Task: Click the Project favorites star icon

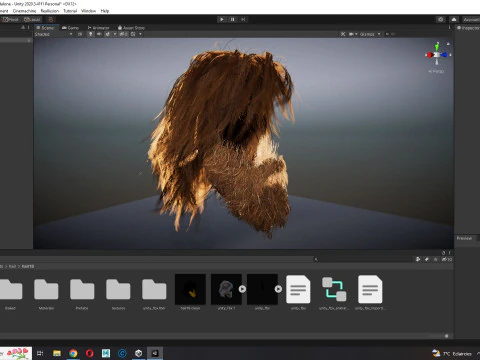Action: click(x=435, y=259)
